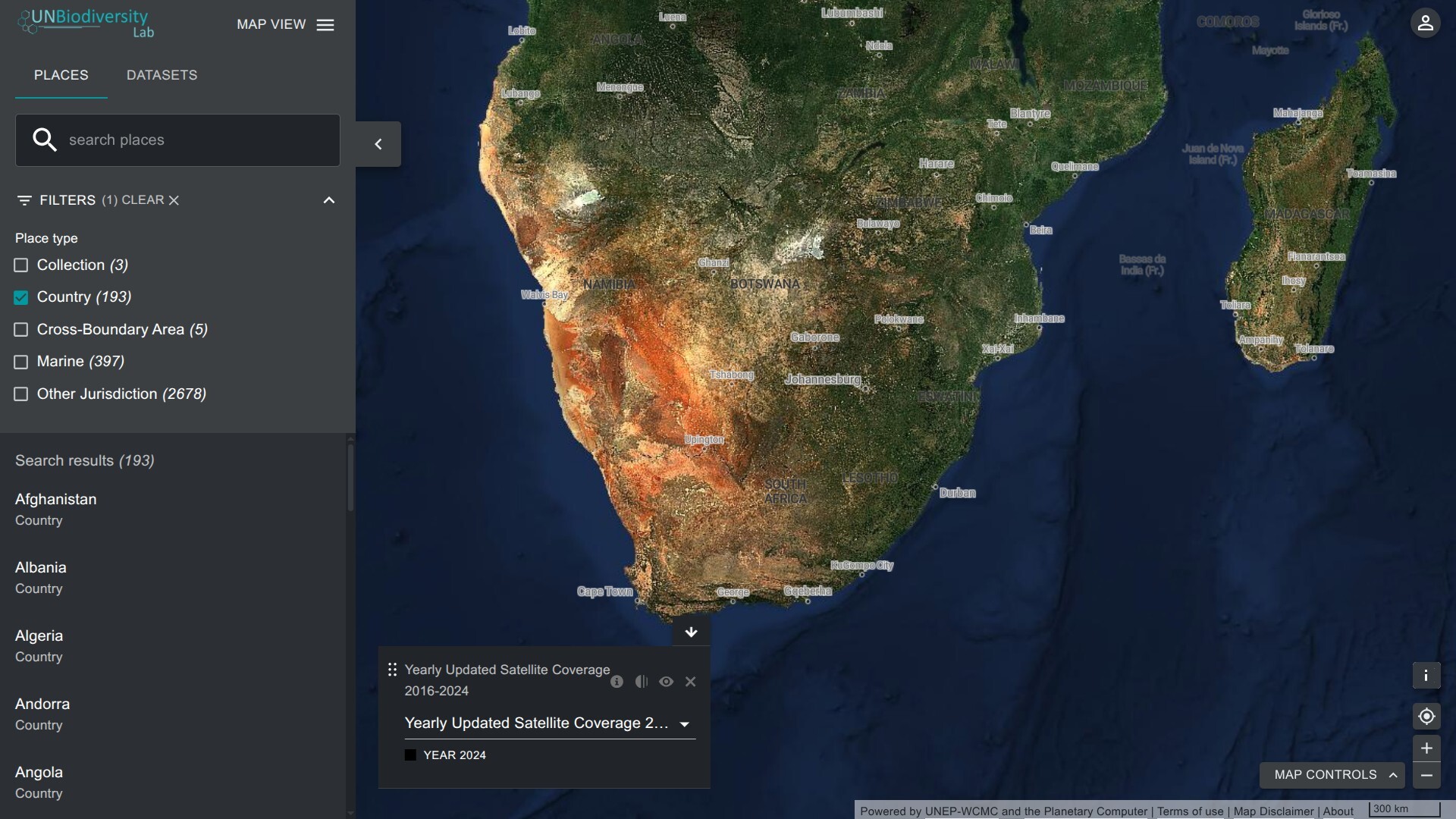
Task: Click the magnifier search icon
Action: 45,140
